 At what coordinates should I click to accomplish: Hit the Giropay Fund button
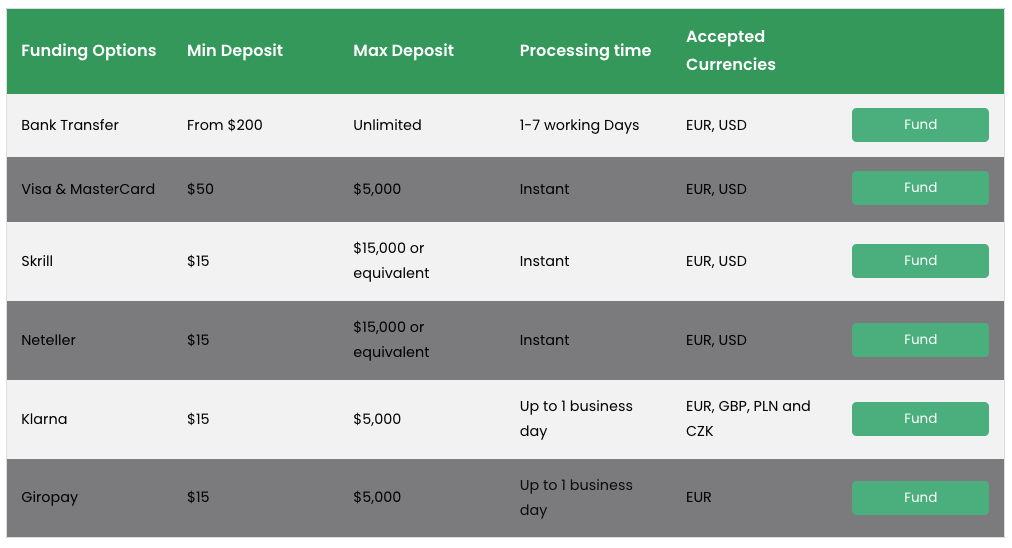coord(920,498)
